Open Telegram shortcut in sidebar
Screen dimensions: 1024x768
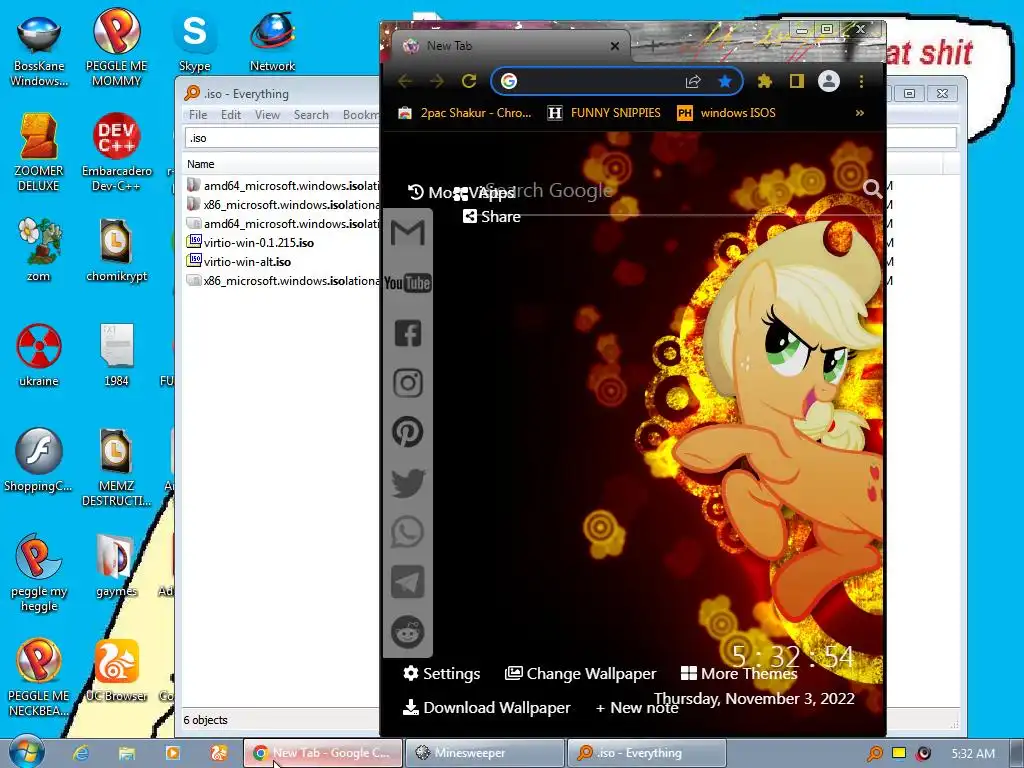[x=408, y=582]
